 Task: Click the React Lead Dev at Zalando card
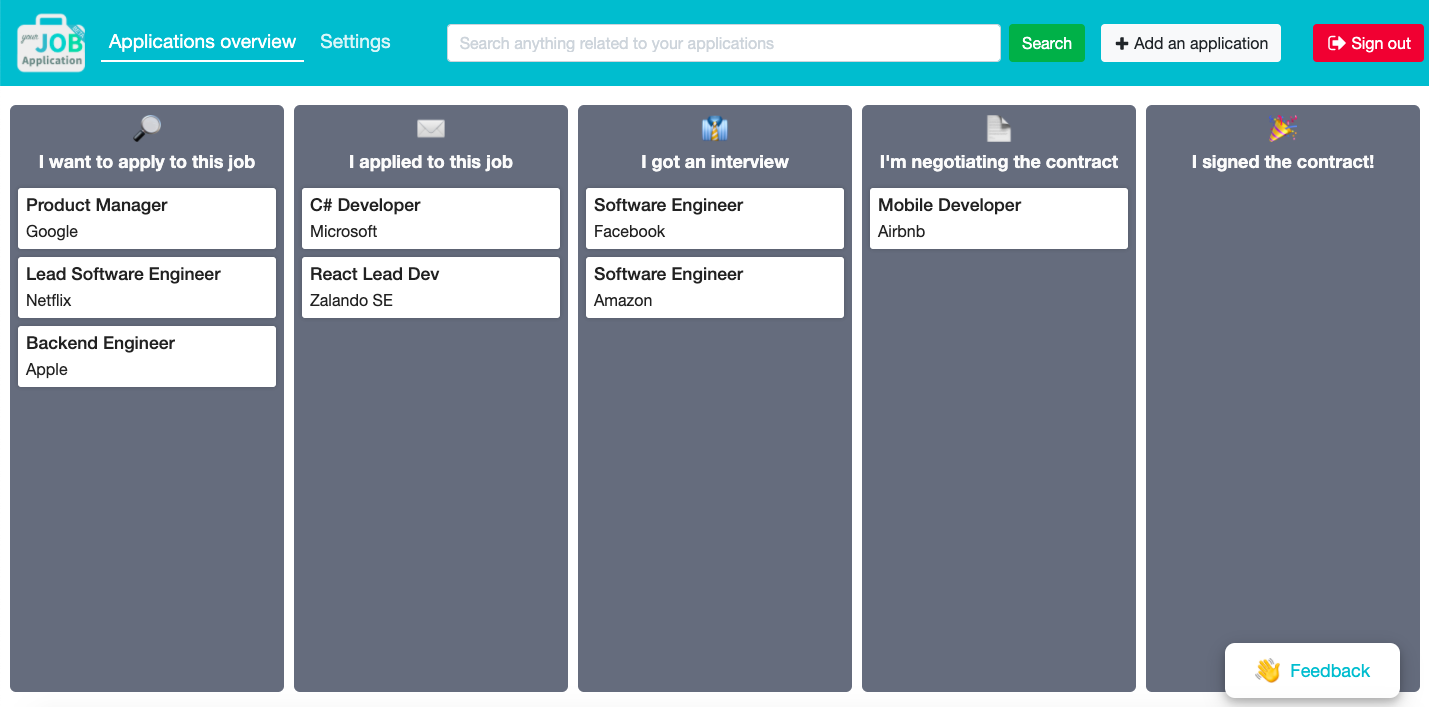pos(430,287)
